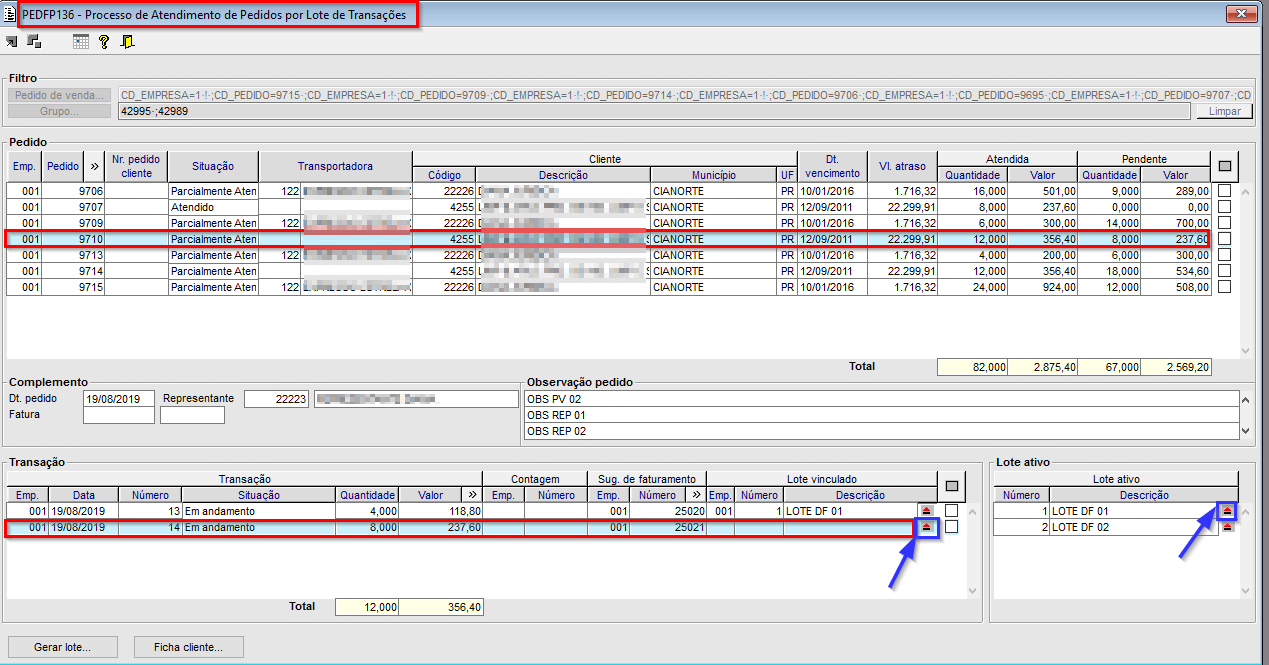Viewport: 1269px width, 665px height.
Task: Click the Gerar lote... button
Action: [62, 647]
